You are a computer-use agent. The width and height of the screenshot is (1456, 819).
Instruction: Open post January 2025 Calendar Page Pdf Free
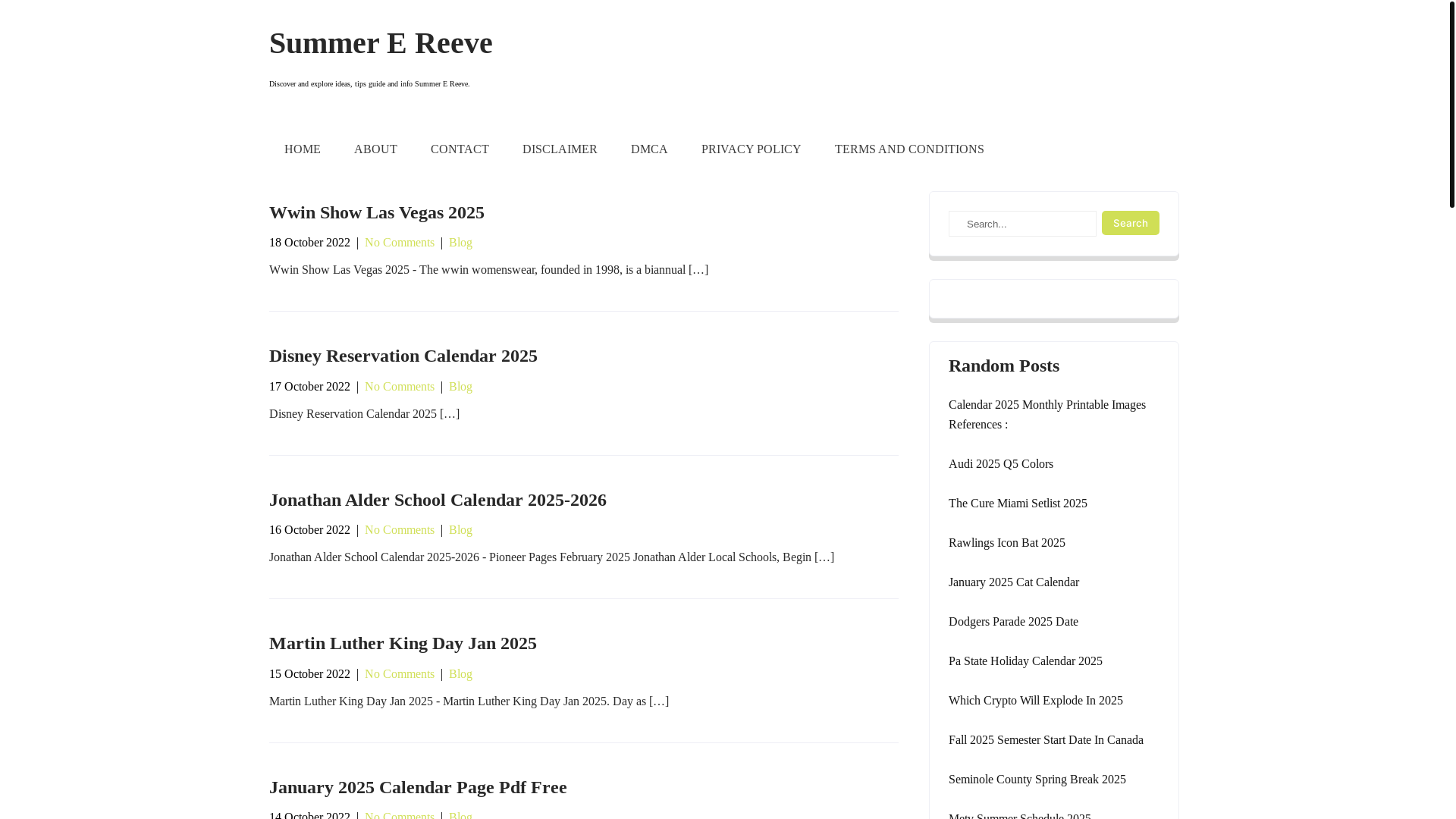tap(418, 787)
